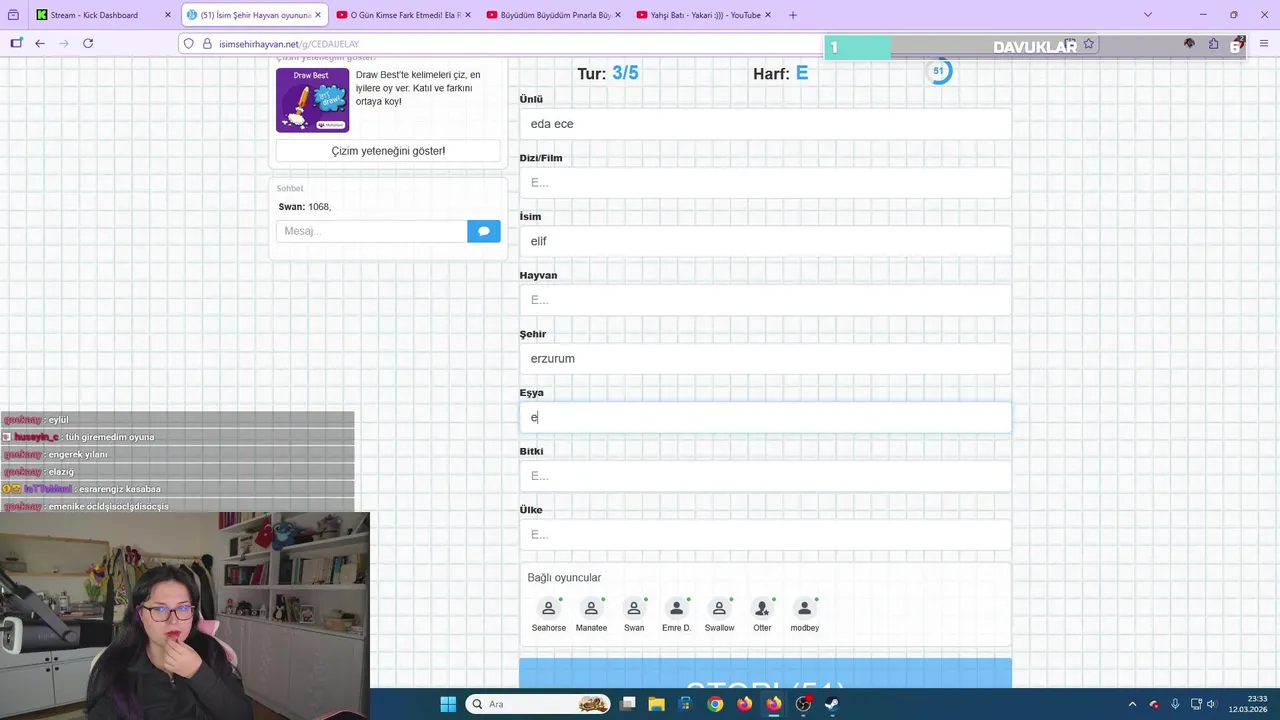Show hidden system tray icons
Image resolution: width=1280 pixels, height=720 pixels.
(1132, 704)
